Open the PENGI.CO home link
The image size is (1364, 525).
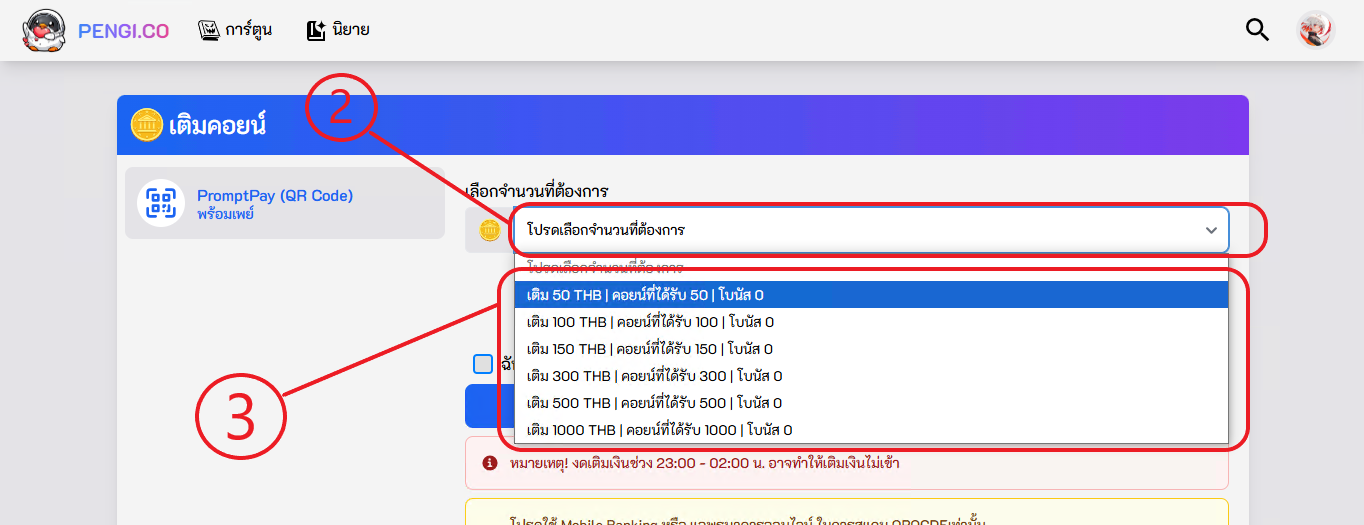(x=123, y=31)
